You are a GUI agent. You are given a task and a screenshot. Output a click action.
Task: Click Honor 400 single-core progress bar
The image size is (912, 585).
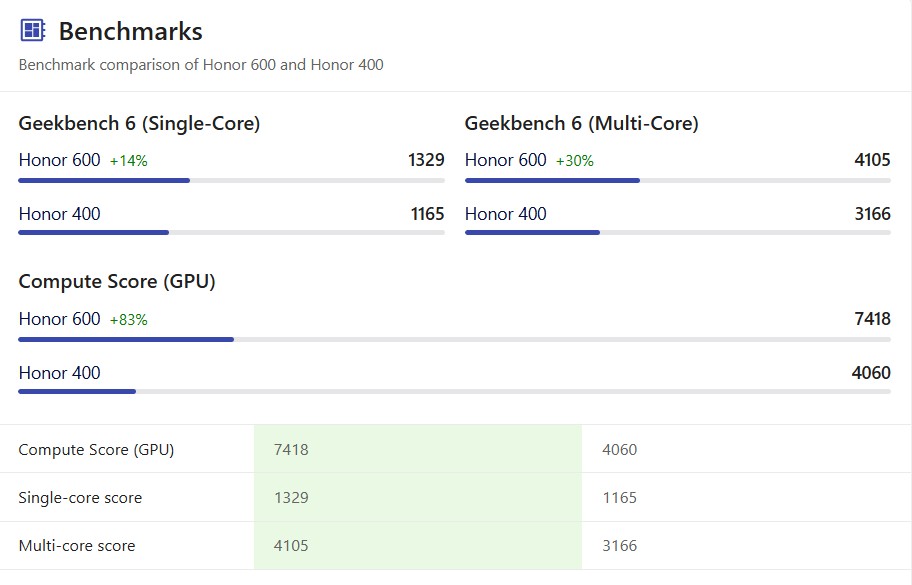[231, 233]
